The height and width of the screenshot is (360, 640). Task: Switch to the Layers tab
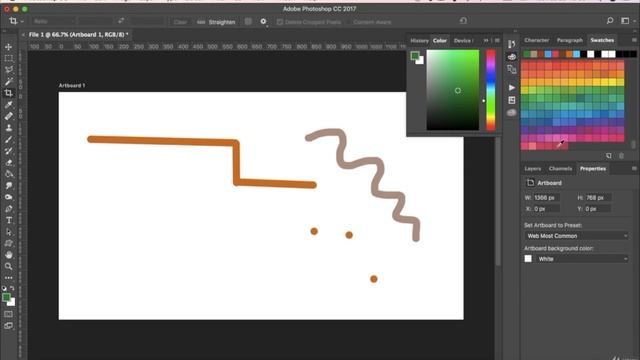533,169
